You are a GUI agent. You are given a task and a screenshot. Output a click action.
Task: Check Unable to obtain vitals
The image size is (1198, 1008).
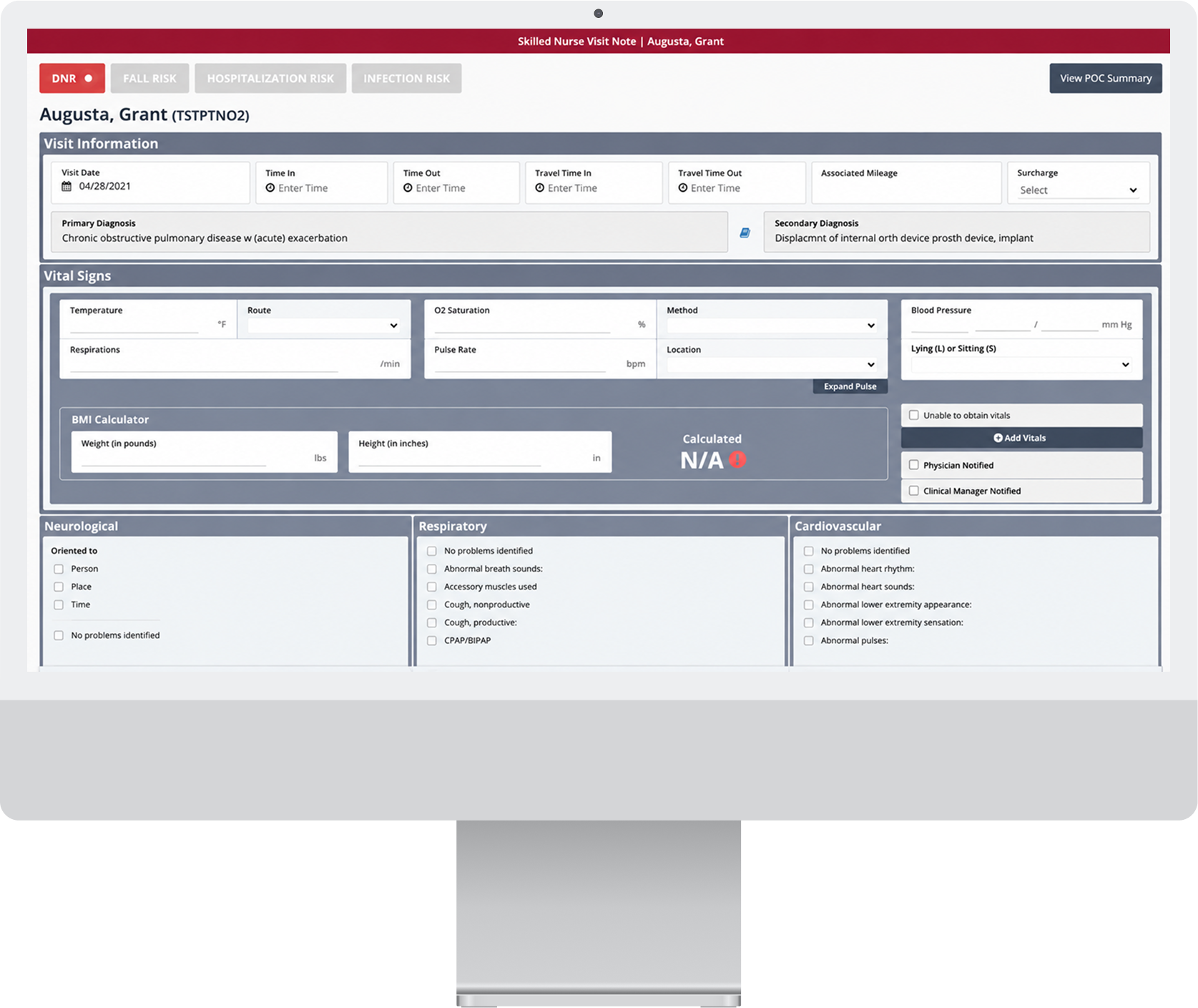pyautogui.click(x=914, y=415)
